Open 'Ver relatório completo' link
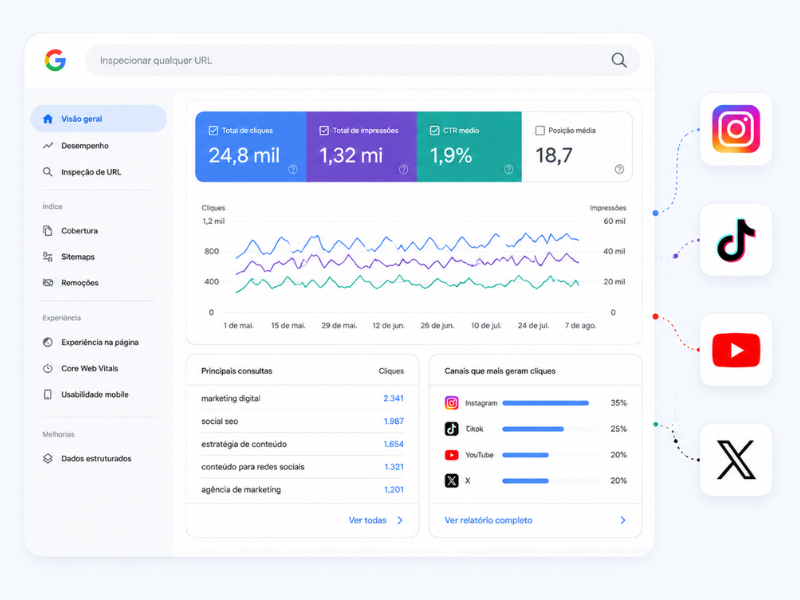The height and width of the screenshot is (600, 800). (x=488, y=520)
